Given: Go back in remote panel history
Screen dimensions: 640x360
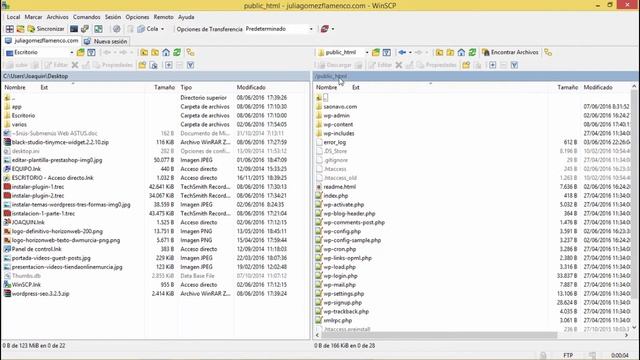Looking at the screenshot, I should coord(402,52).
